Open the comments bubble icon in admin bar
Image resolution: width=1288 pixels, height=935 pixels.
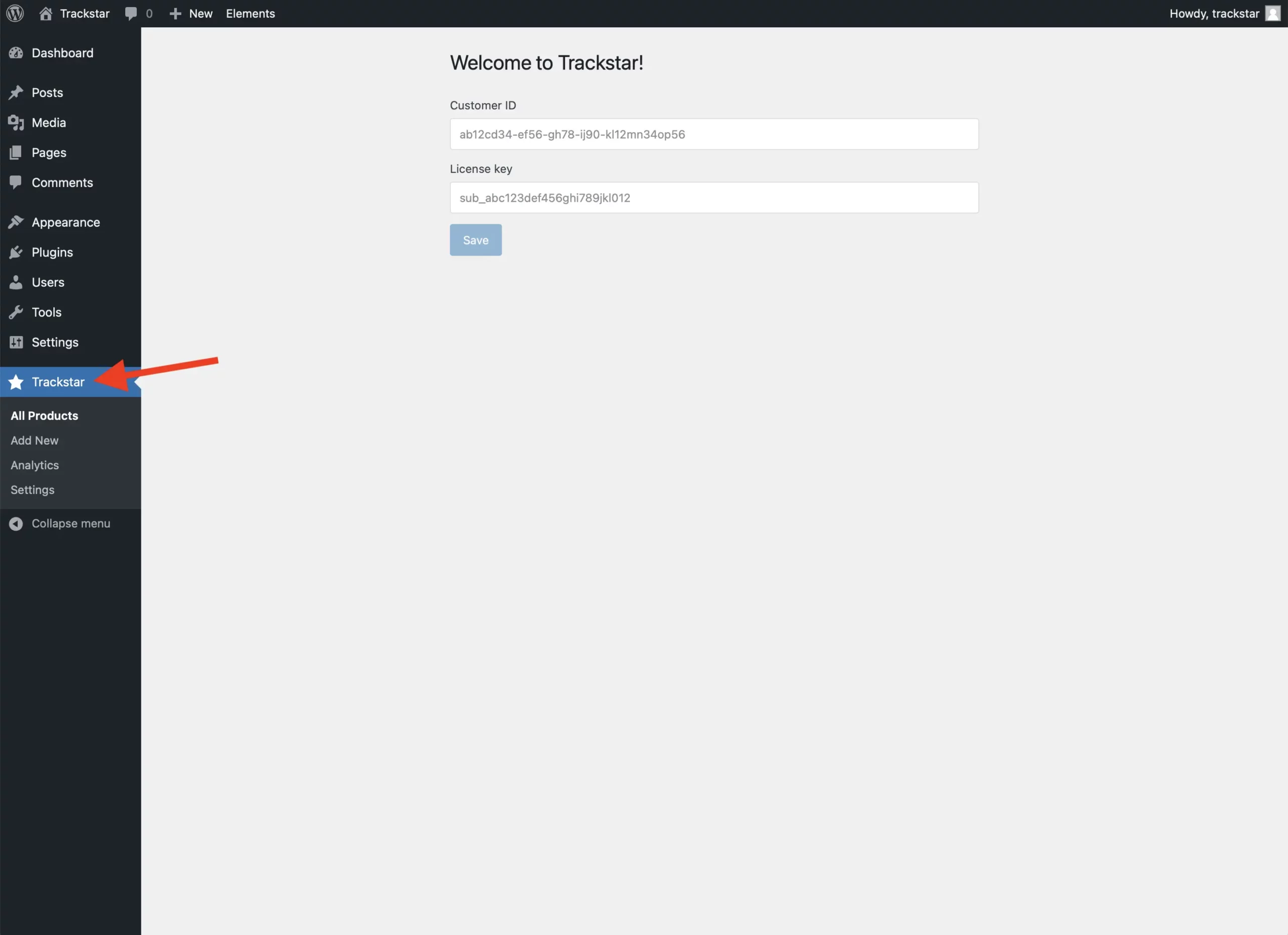tap(131, 14)
